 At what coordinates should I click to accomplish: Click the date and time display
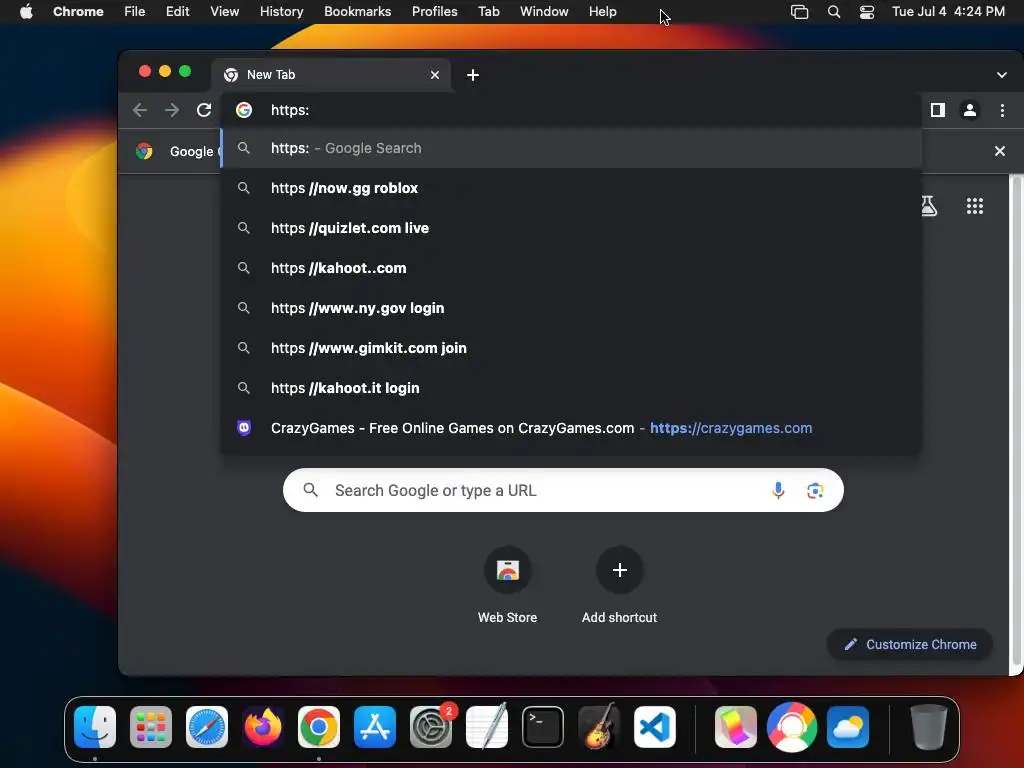point(948,12)
